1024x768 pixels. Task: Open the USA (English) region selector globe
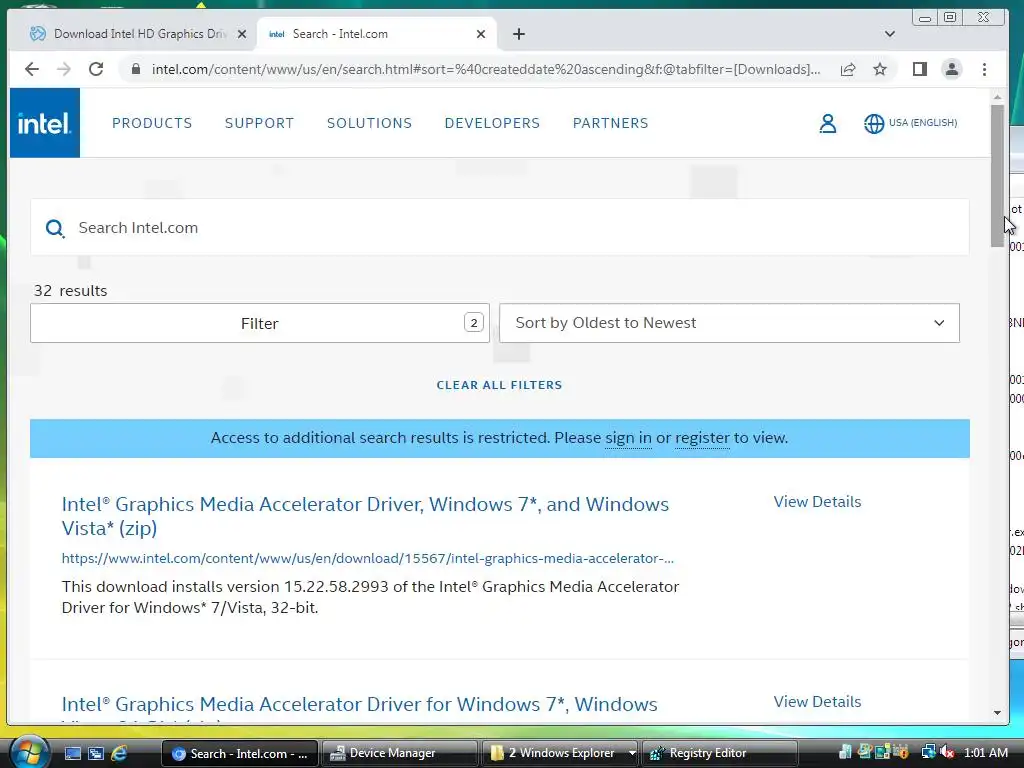tap(874, 123)
